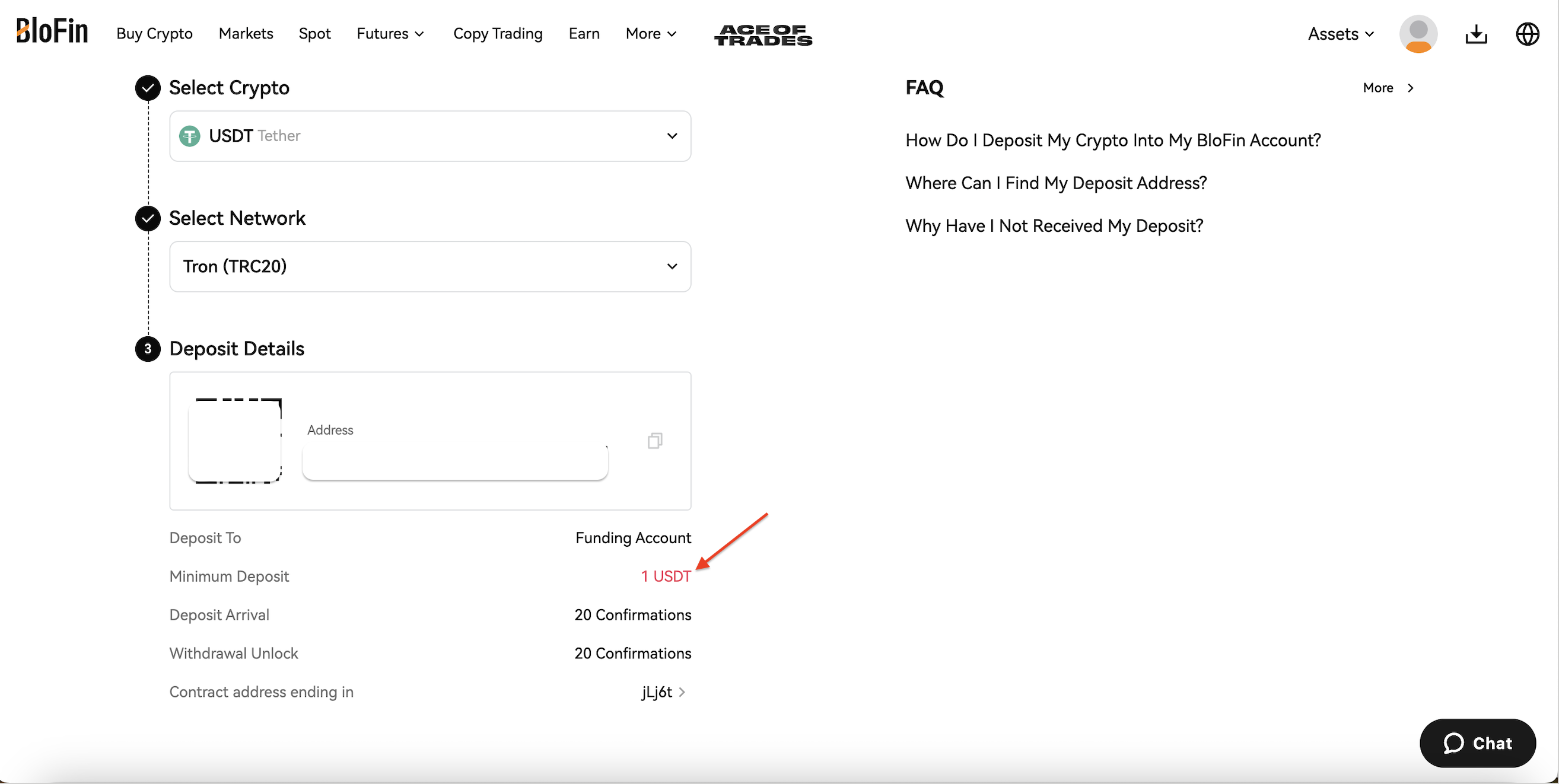1559x784 pixels.
Task: Click the Address field
Action: [455, 462]
